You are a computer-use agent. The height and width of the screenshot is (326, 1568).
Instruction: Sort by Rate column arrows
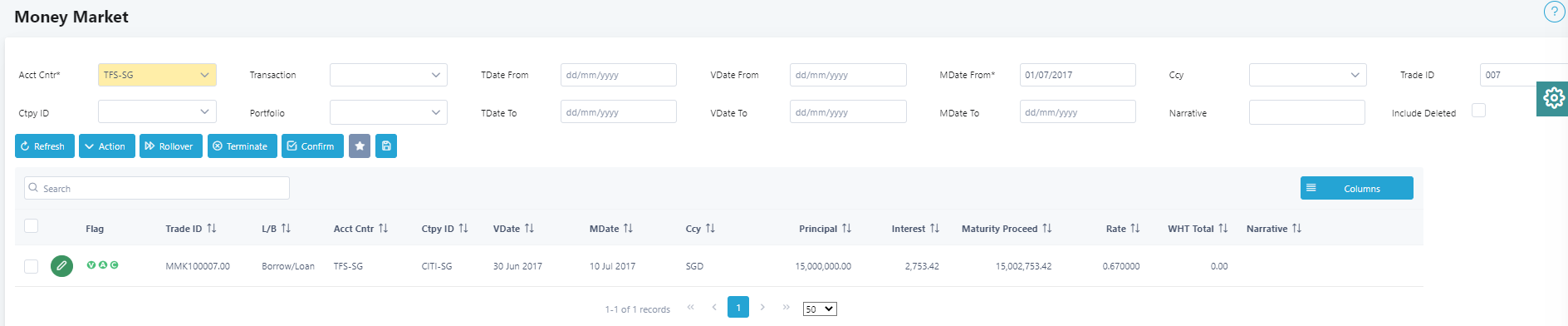click(1135, 228)
